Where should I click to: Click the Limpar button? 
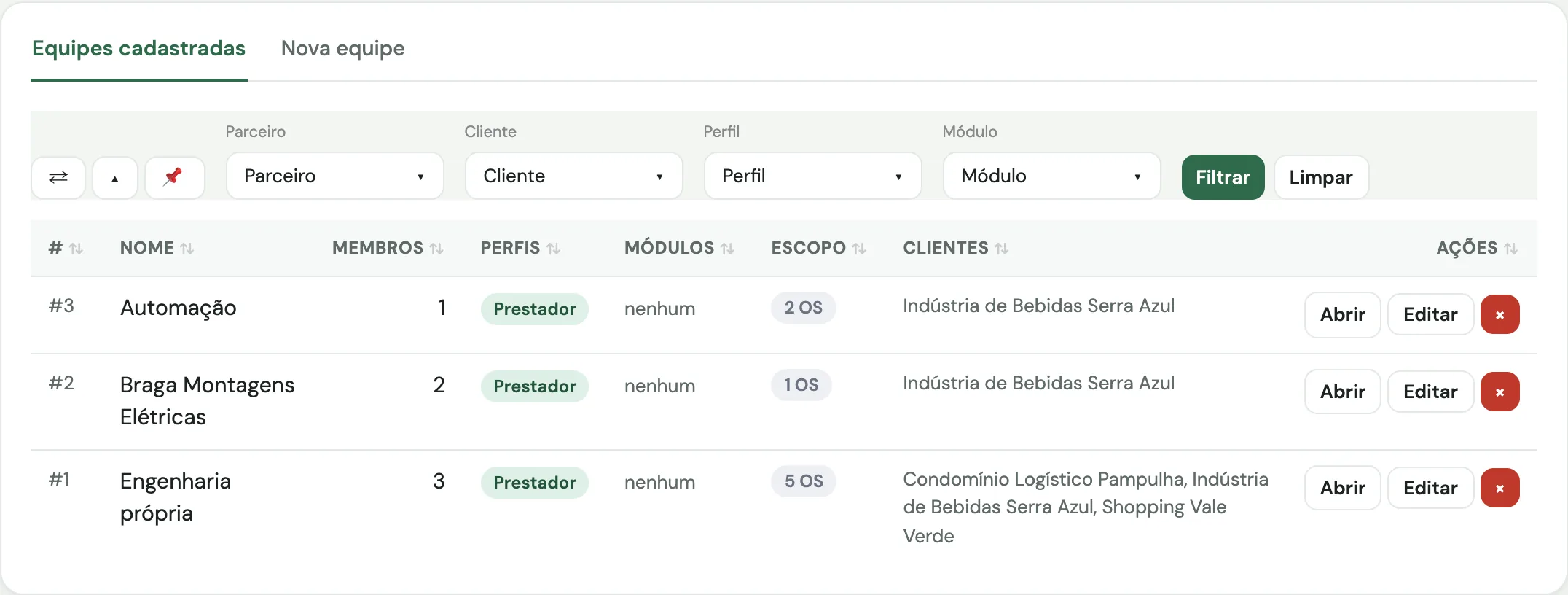pyautogui.click(x=1321, y=177)
